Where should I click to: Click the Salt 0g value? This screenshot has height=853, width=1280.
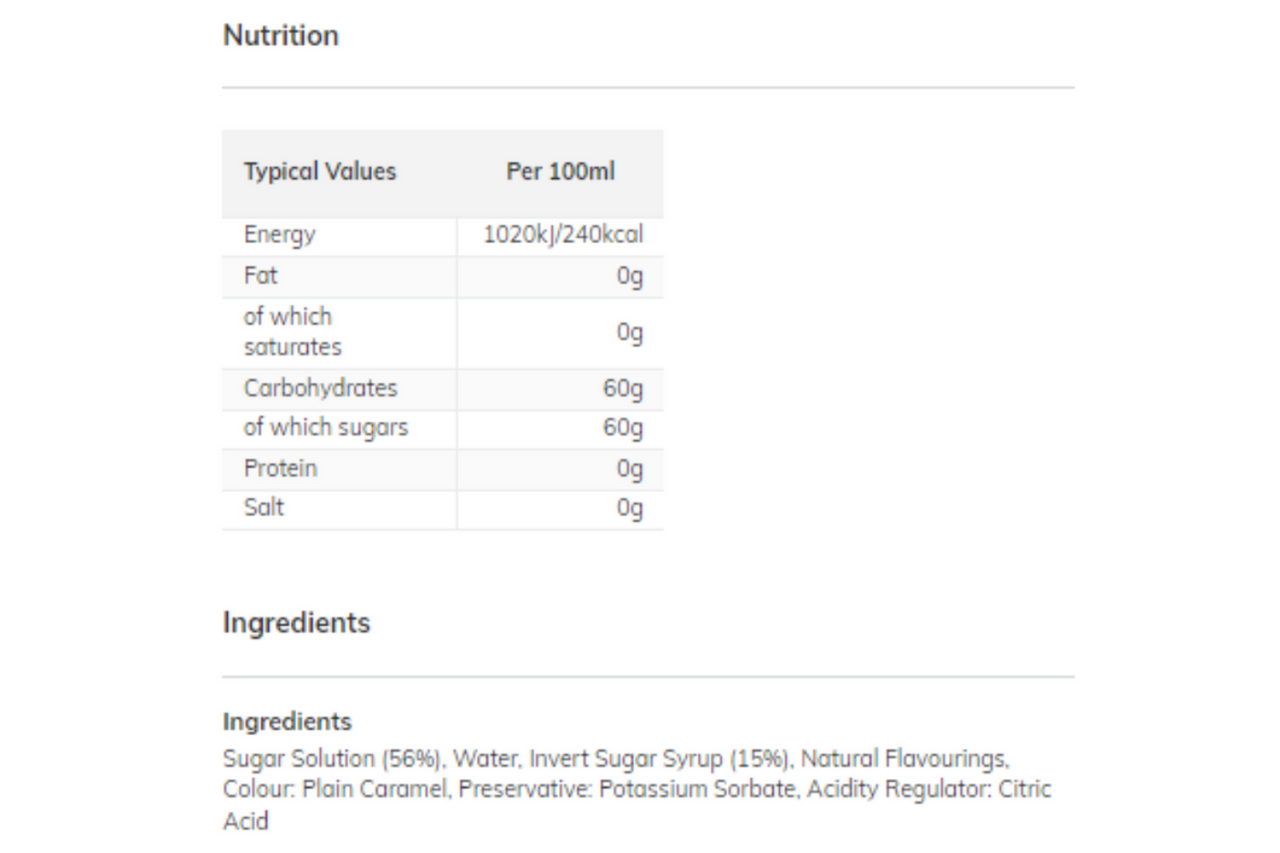click(x=630, y=509)
